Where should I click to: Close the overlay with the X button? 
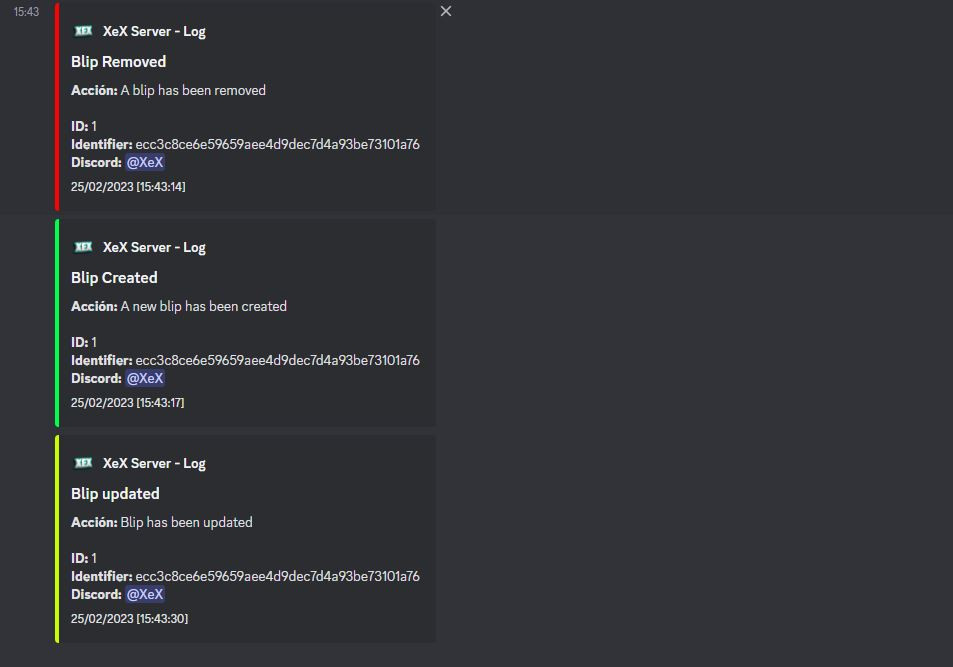pos(445,11)
